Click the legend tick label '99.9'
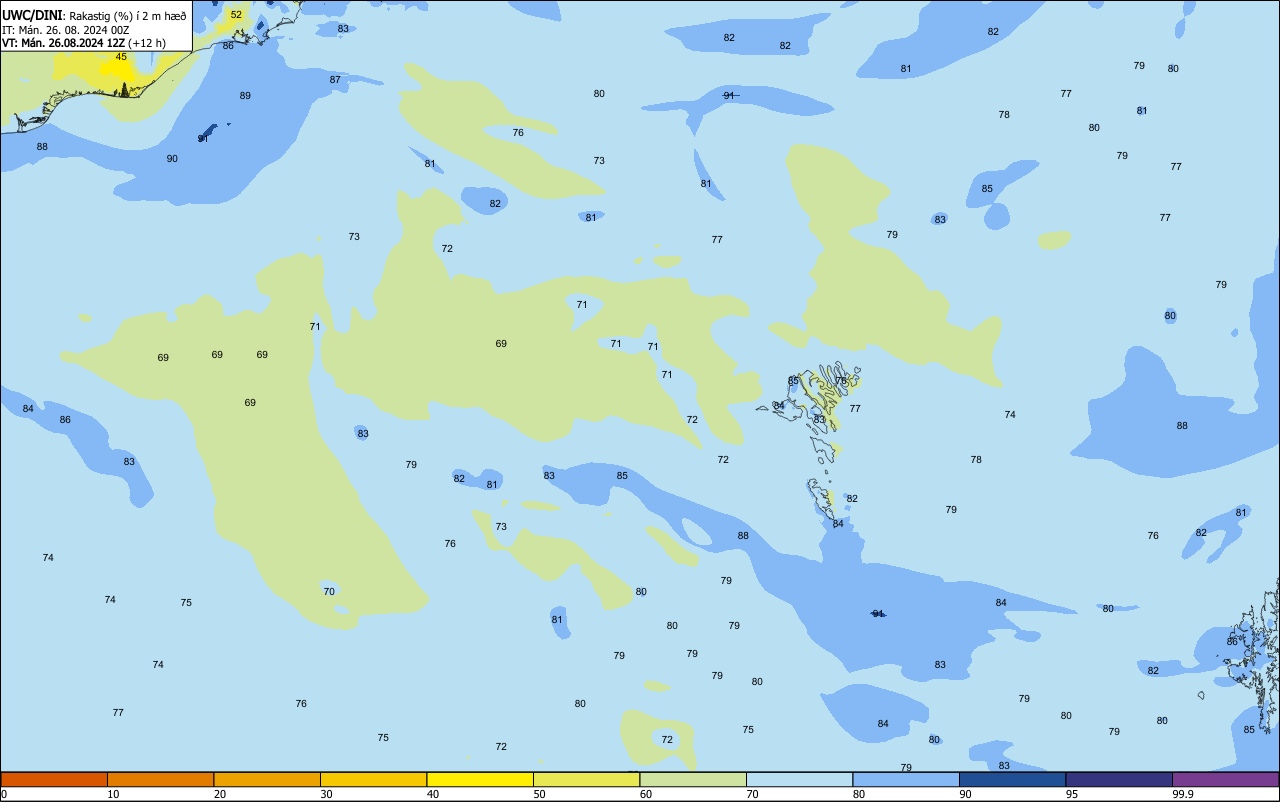 tap(1183, 794)
